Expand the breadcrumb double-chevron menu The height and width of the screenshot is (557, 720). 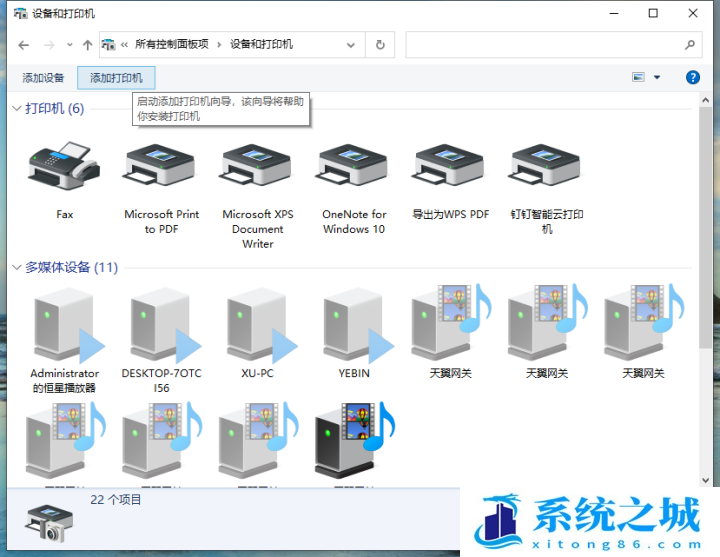tap(124, 45)
